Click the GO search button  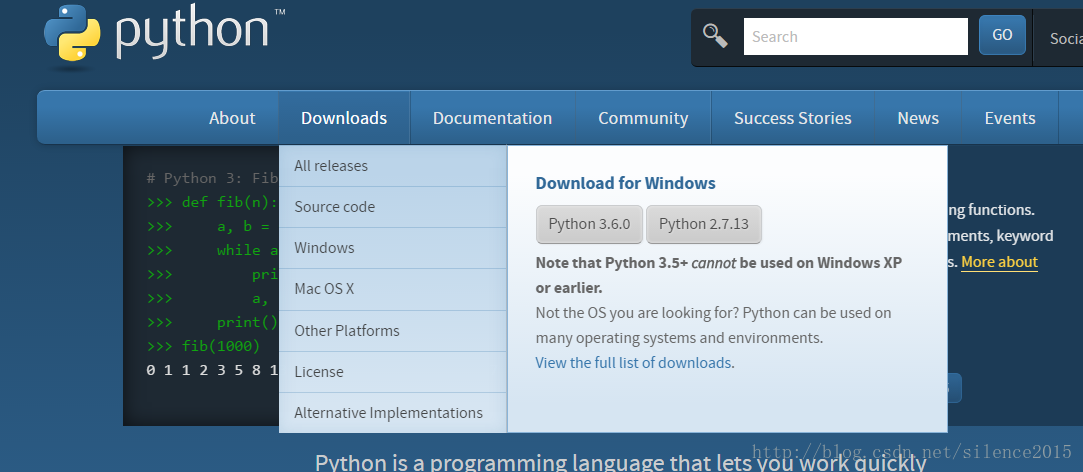pyautogui.click(x=1002, y=35)
